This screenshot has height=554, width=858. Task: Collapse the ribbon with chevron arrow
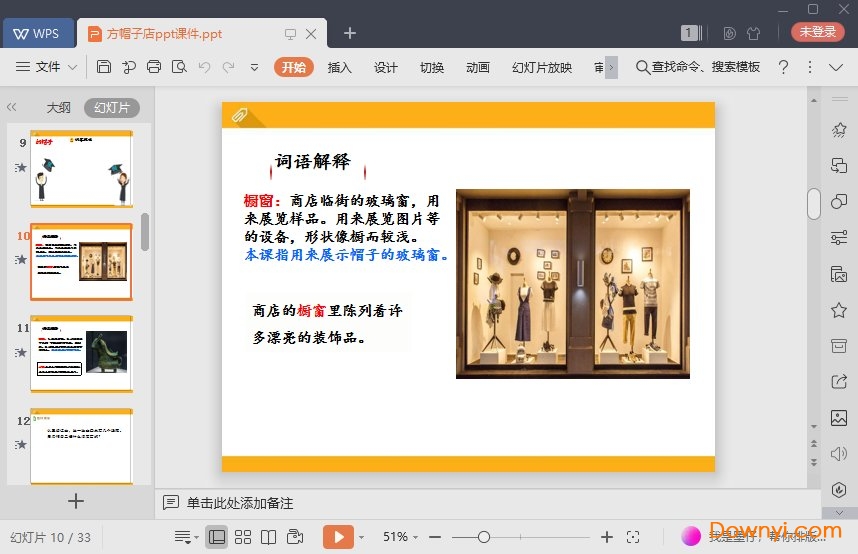click(836, 67)
